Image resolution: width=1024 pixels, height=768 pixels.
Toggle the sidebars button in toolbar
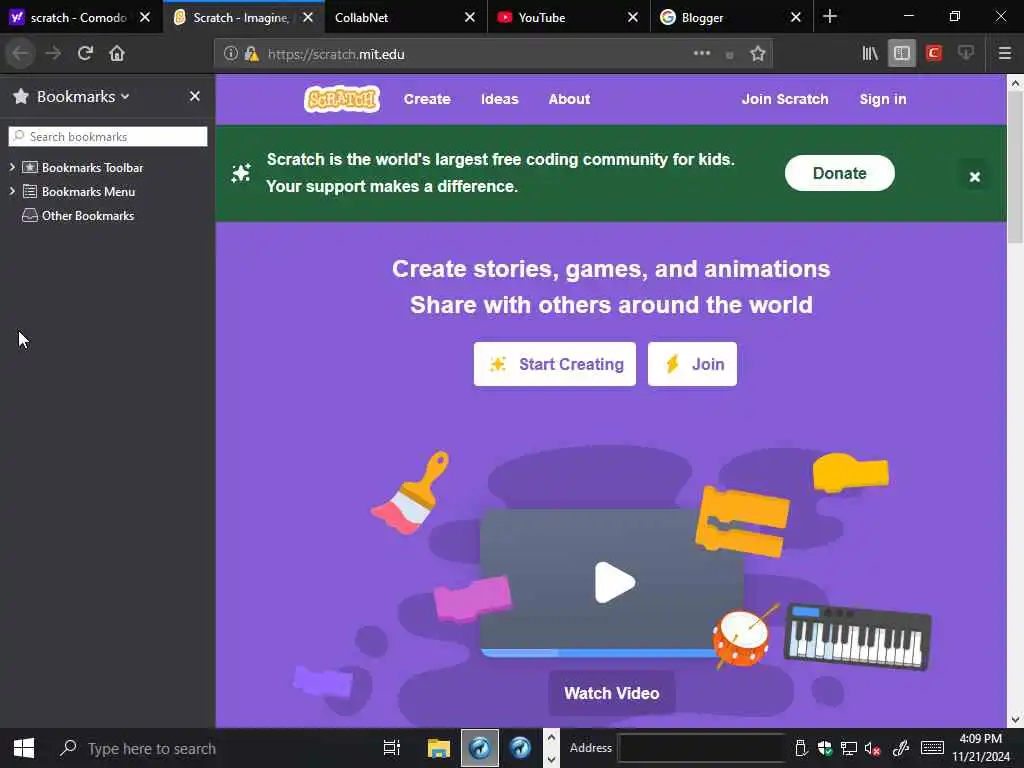coord(902,54)
